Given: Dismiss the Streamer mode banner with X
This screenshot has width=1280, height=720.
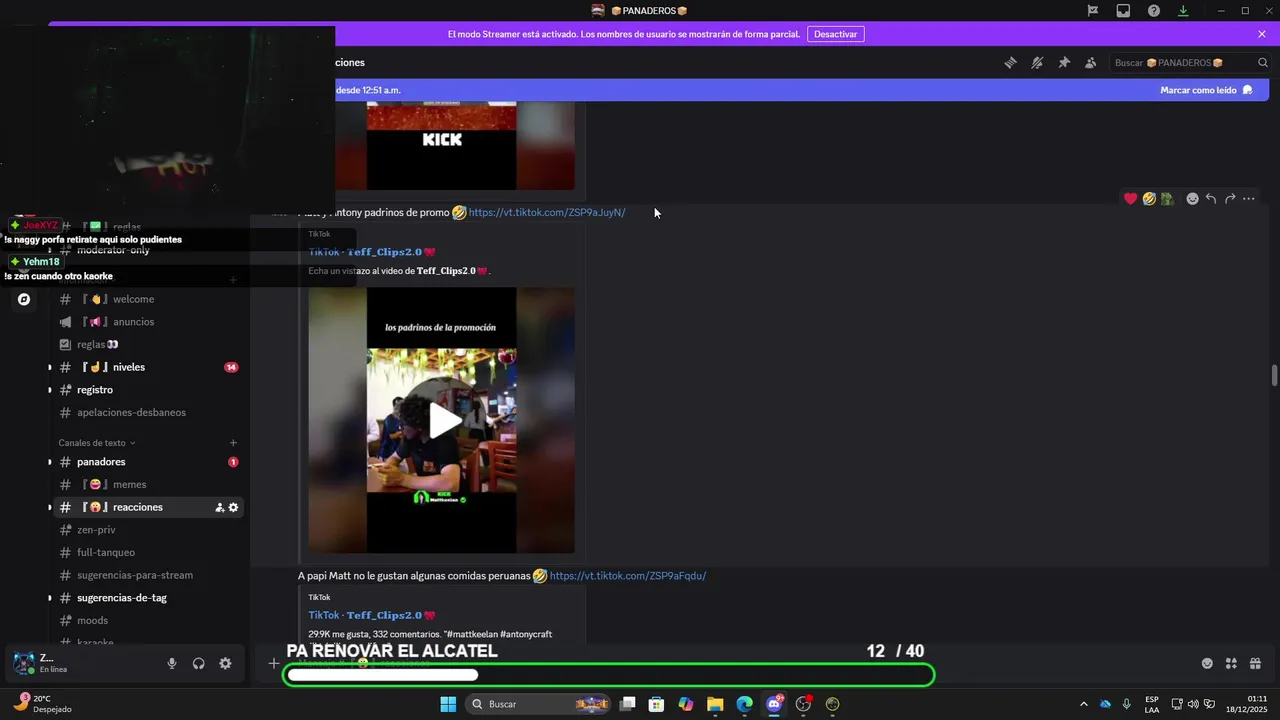Looking at the screenshot, I should pos(1262,34).
